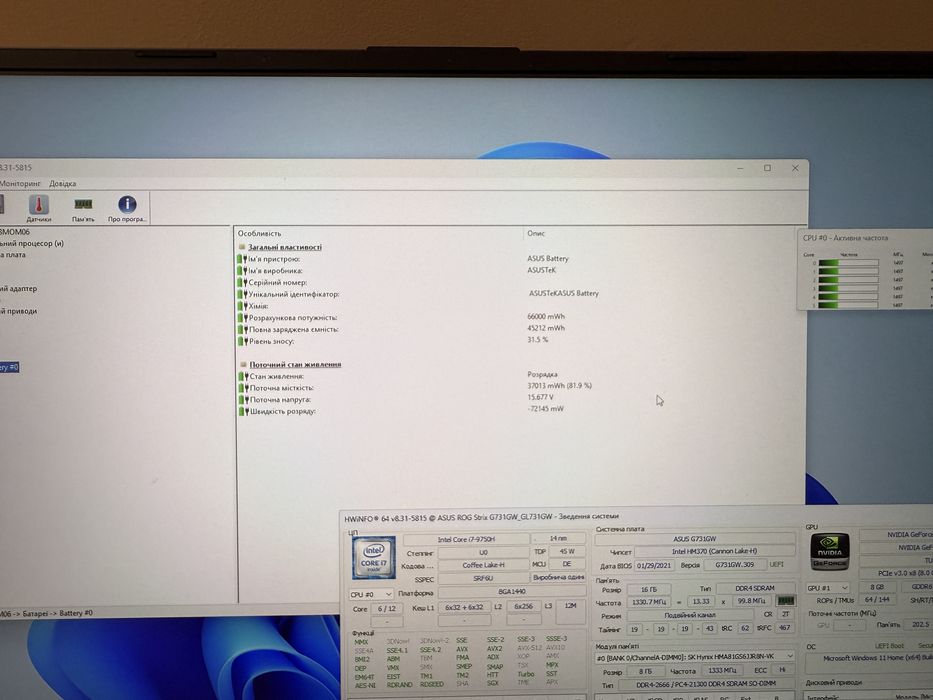Click folder icon beside Поточний стан живлення
Image resolution: width=933 pixels, height=700 pixels.
tap(243, 364)
